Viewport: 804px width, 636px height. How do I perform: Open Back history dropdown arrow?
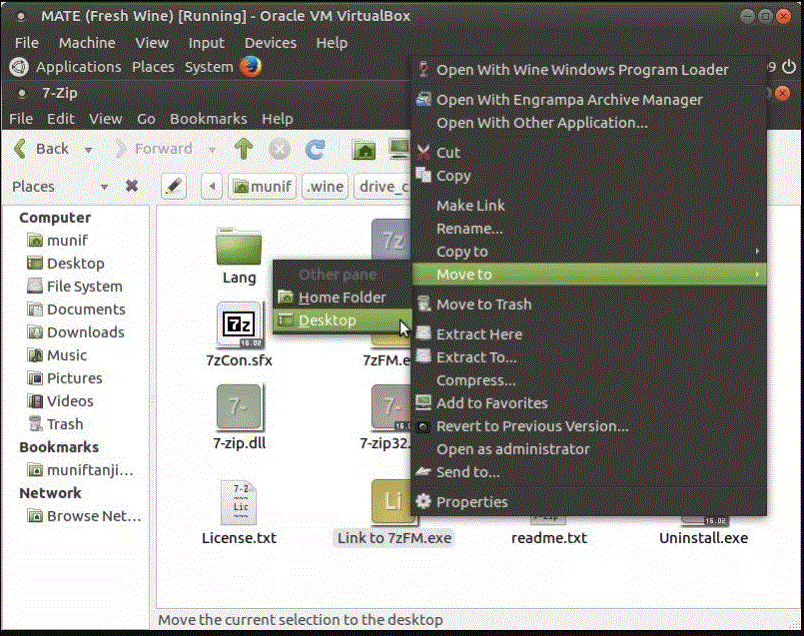point(88,150)
